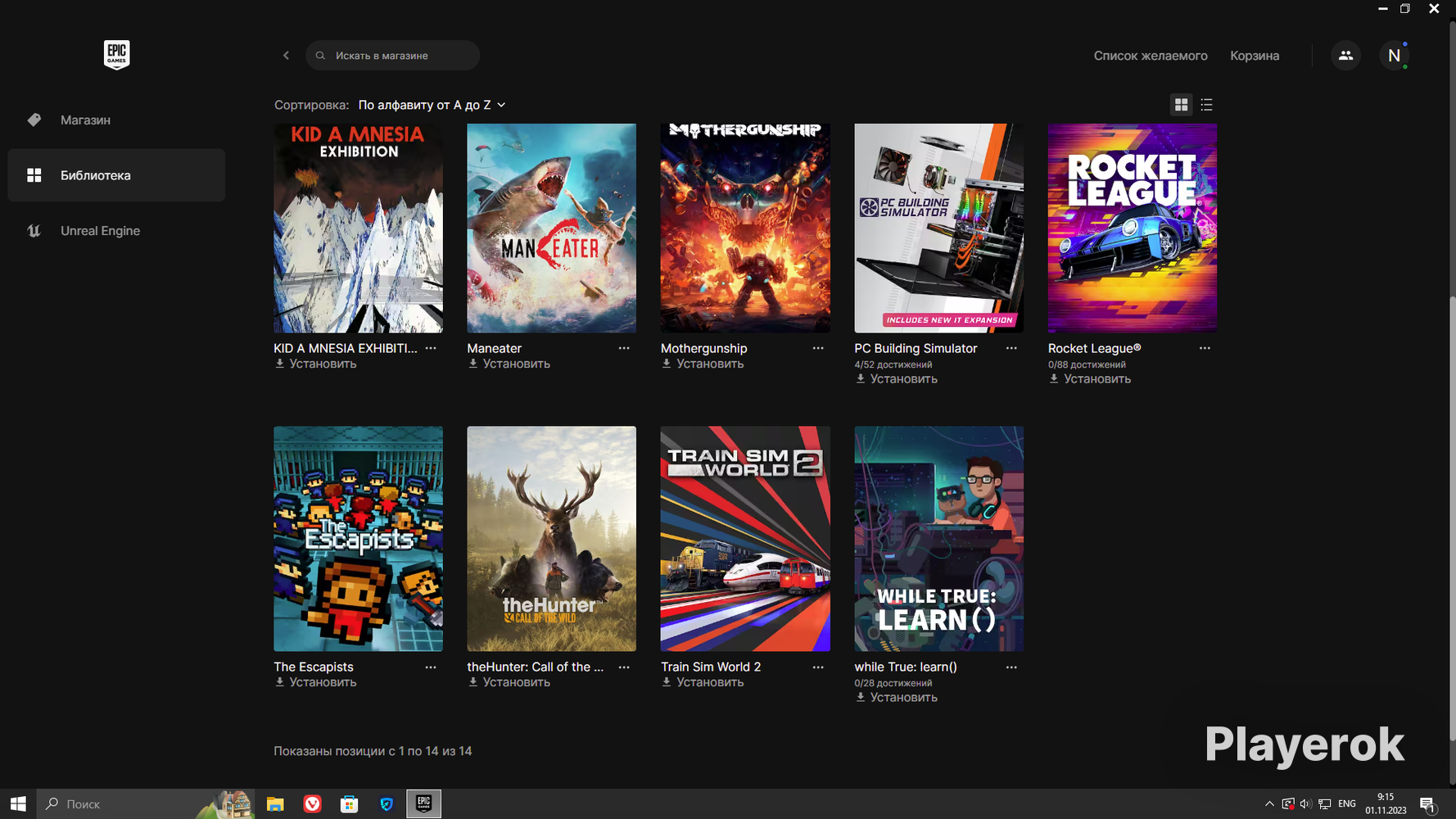Image resolution: width=1456 pixels, height=819 pixels.
Task: Click the Windows taskbar search box
Action: pos(146,804)
